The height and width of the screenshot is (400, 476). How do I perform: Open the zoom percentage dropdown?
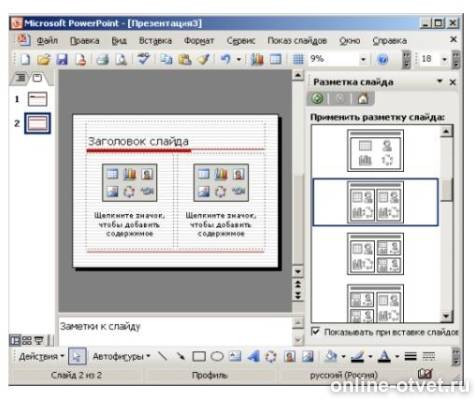pyautogui.click(x=363, y=59)
